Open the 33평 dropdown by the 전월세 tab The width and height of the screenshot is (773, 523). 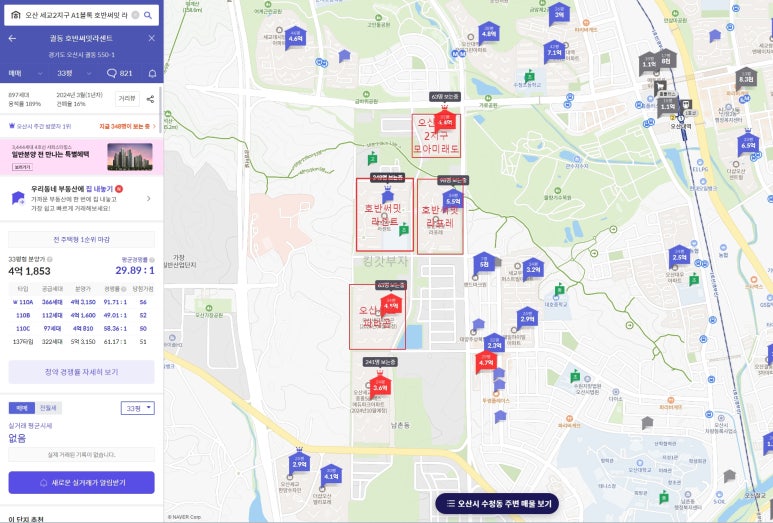[x=138, y=408]
